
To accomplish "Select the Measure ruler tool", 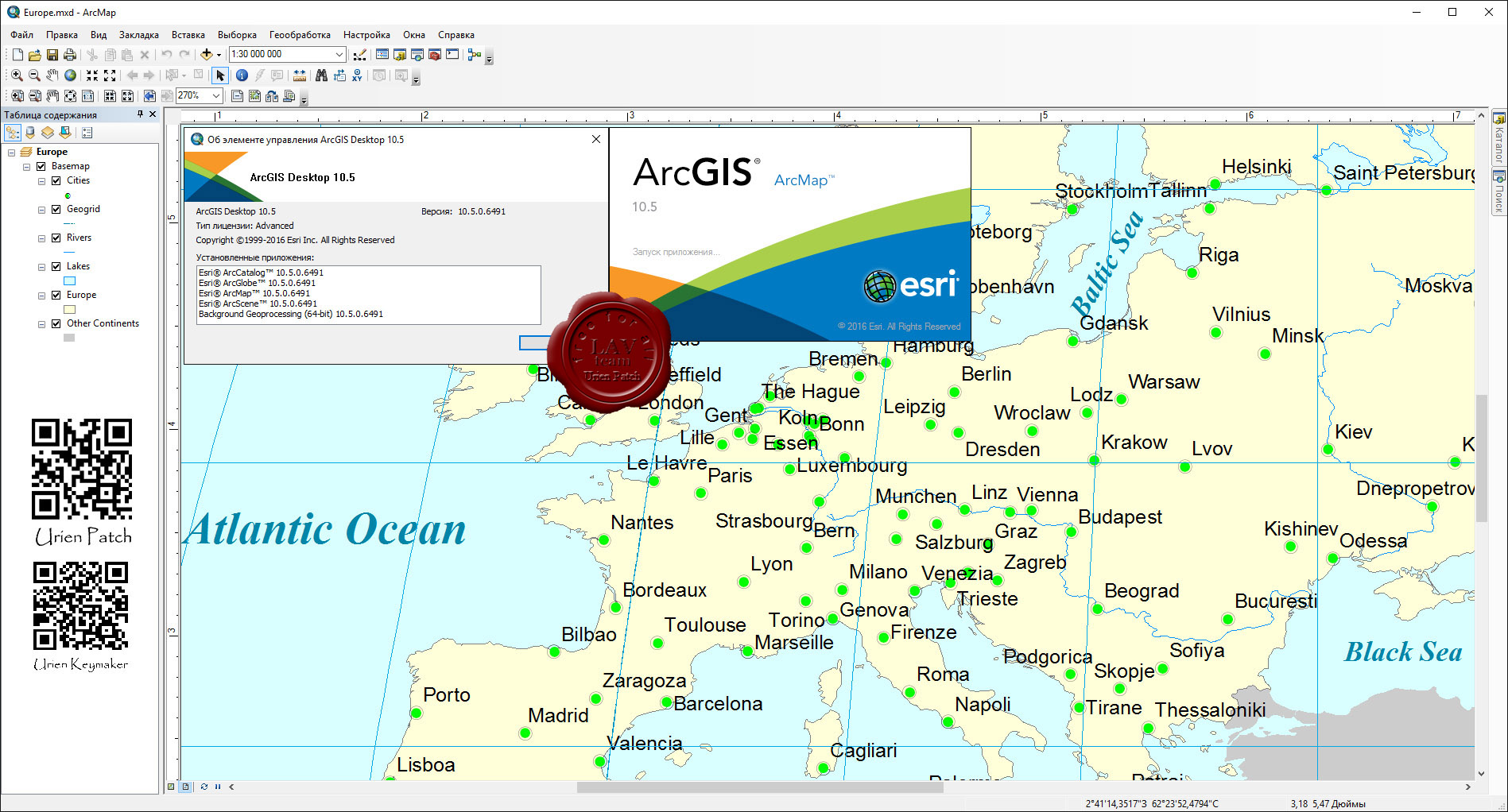I will click(300, 75).
